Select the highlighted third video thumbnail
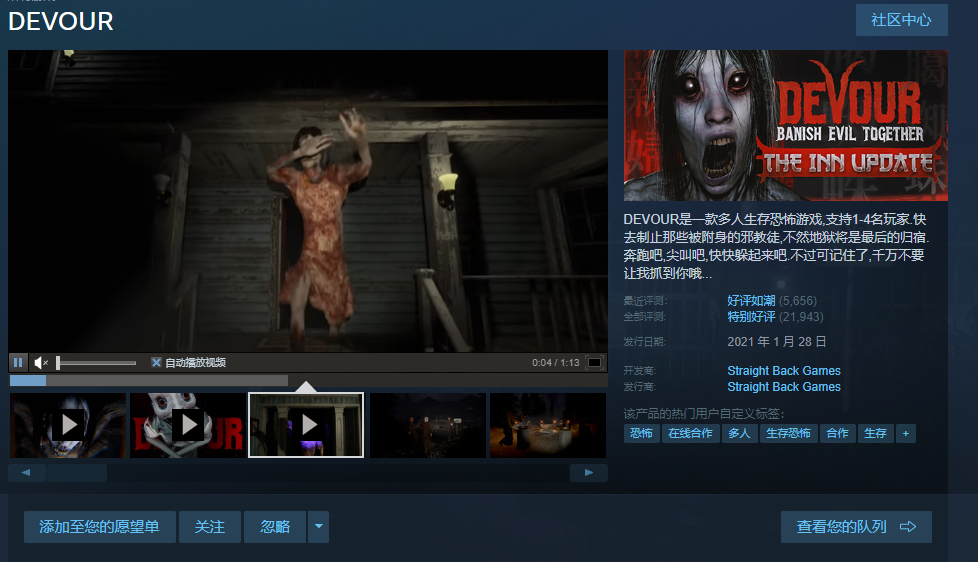 coord(306,425)
